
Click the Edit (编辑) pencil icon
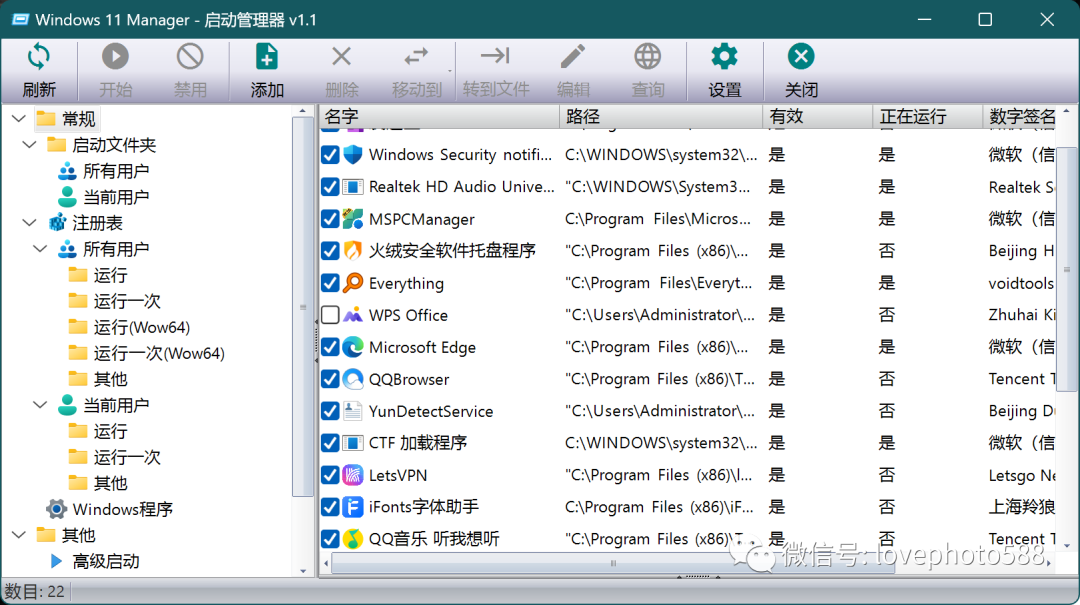coord(573,57)
